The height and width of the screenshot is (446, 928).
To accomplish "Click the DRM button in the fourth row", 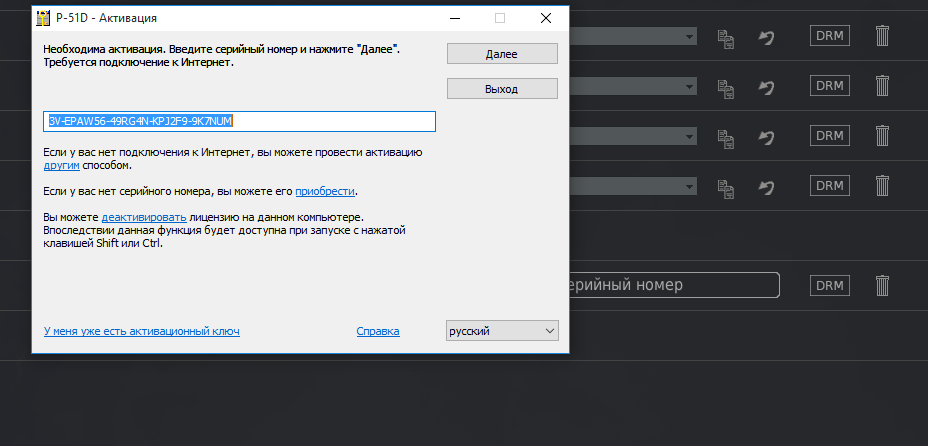I will (830, 185).
